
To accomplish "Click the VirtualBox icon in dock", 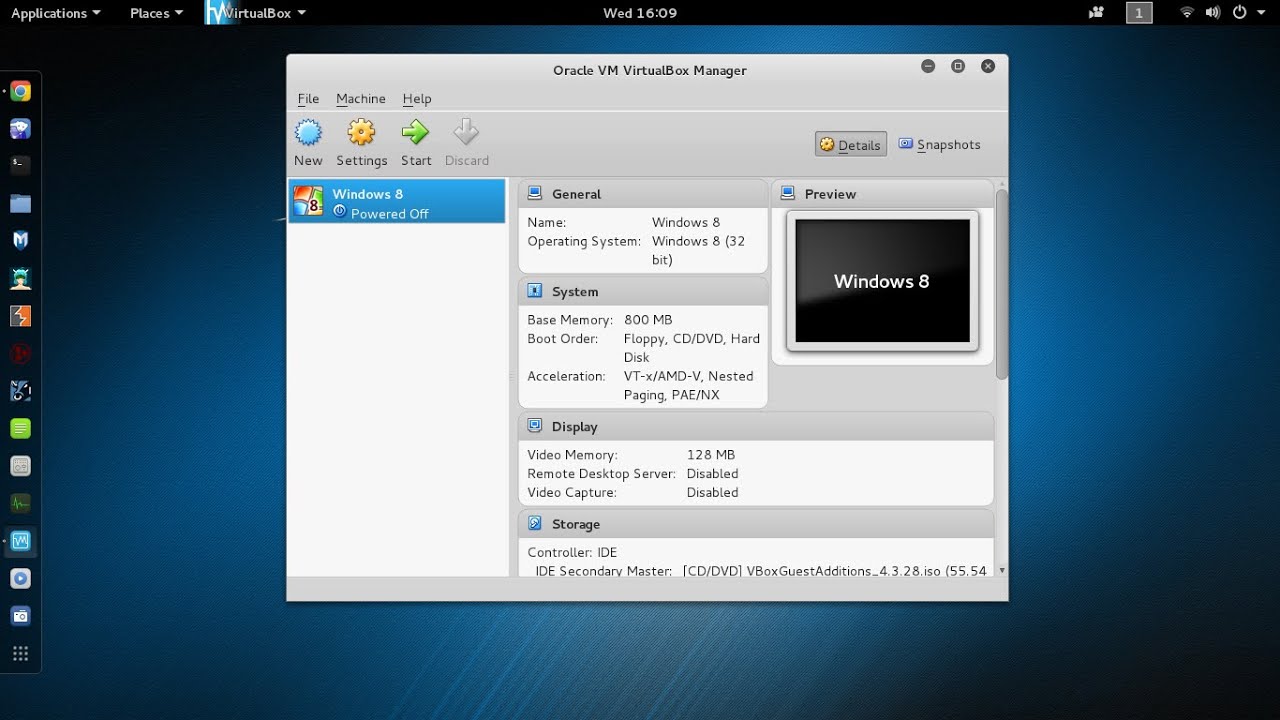I will 20,541.
